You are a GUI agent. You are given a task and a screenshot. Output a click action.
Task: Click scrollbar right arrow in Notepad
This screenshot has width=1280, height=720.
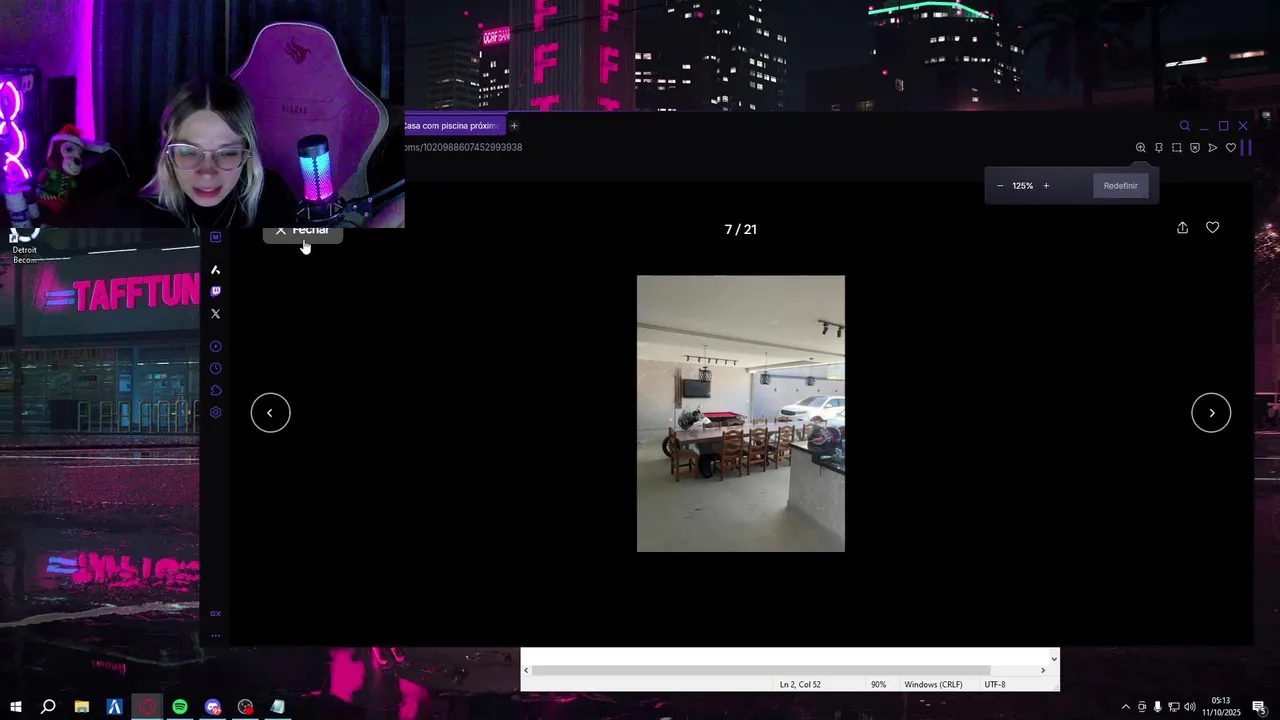1043,670
